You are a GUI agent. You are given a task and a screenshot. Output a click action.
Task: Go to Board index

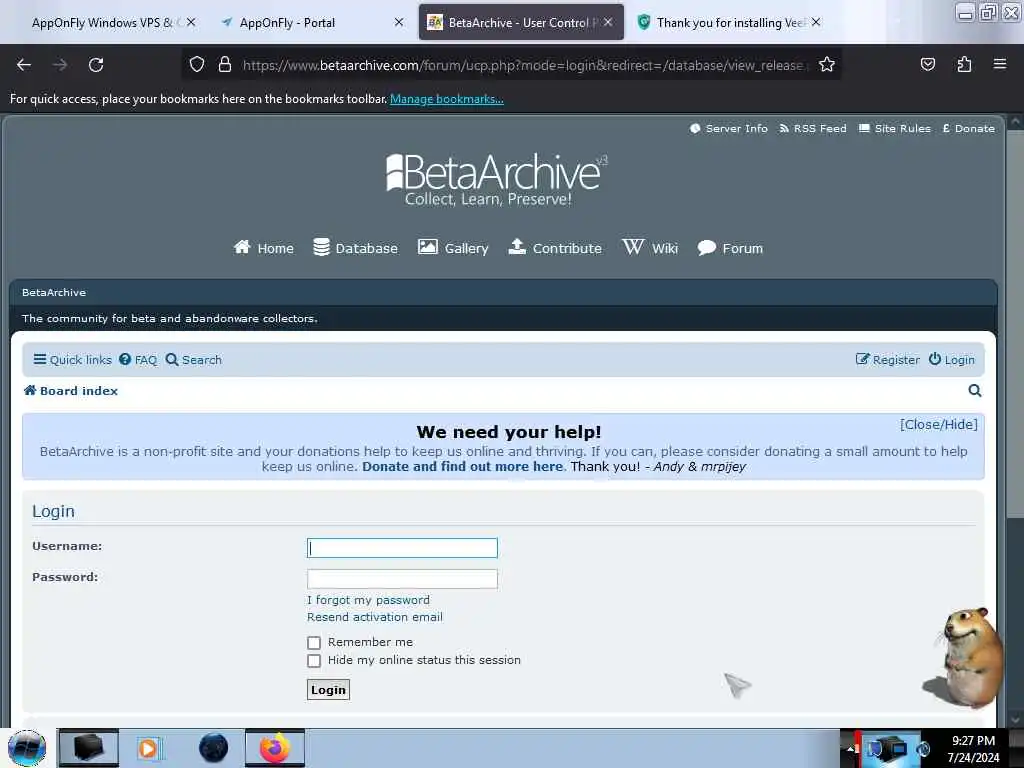[71, 391]
